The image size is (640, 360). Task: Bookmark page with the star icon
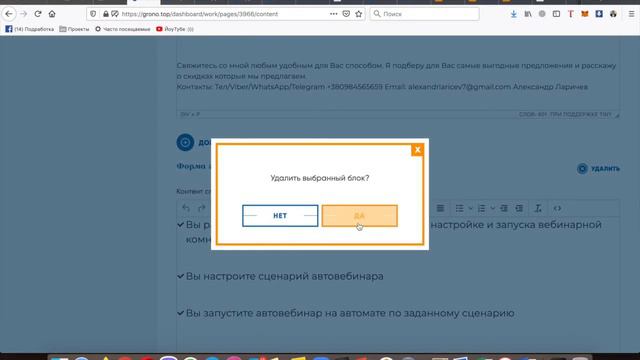[x=359, y=14]
